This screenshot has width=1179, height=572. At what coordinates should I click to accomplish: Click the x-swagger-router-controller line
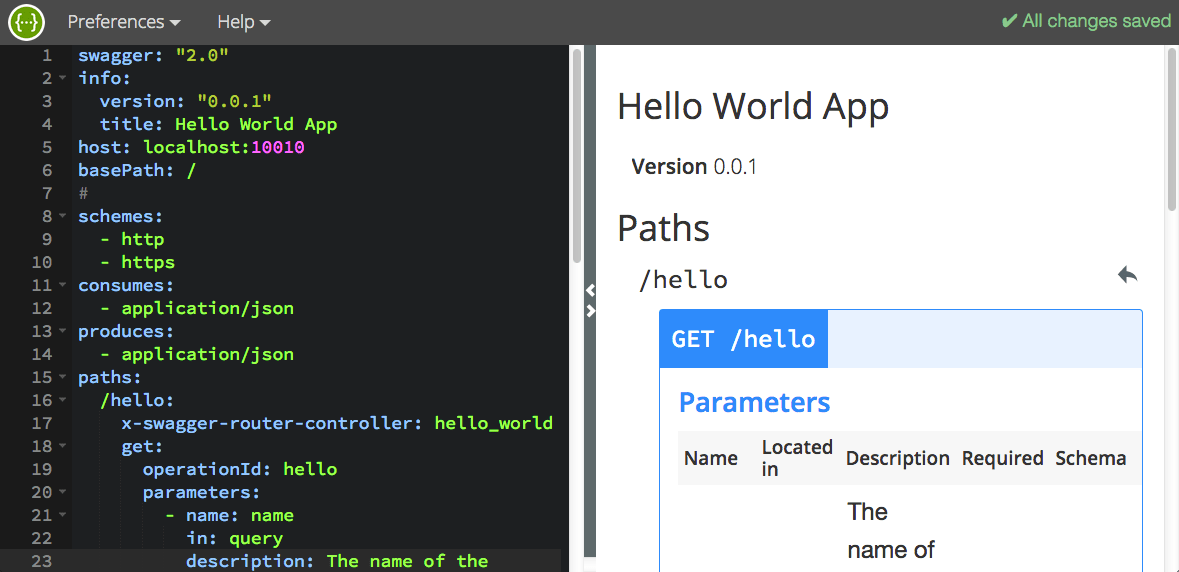337,423
